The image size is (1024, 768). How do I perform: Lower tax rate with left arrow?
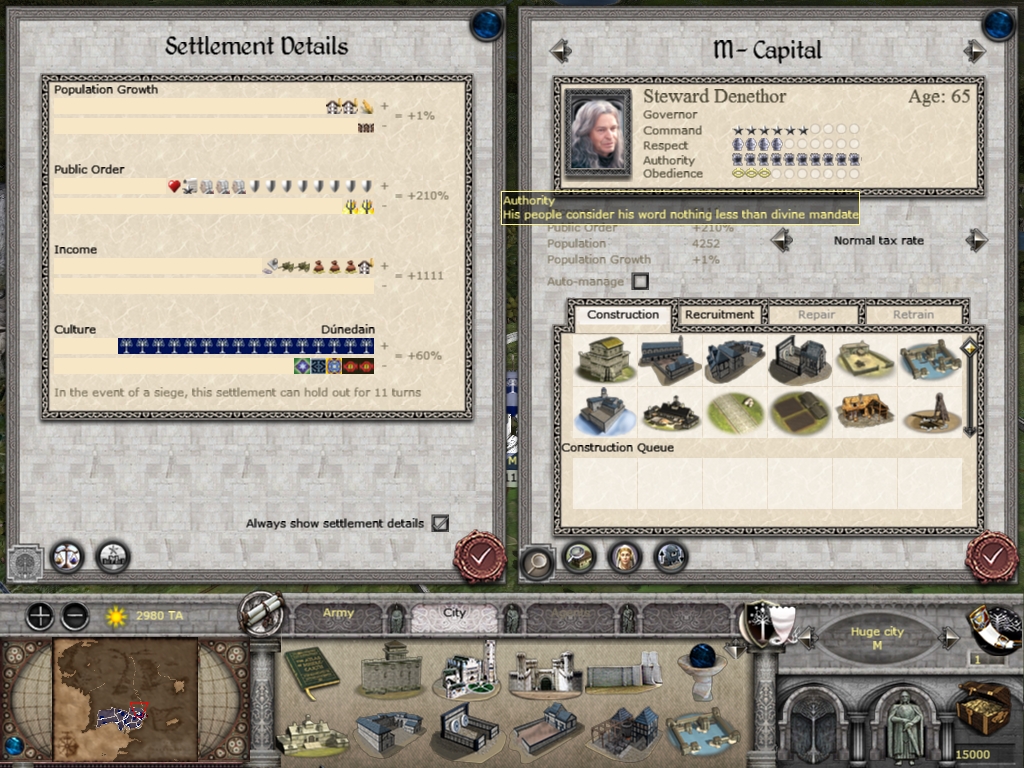coord(782,240)
